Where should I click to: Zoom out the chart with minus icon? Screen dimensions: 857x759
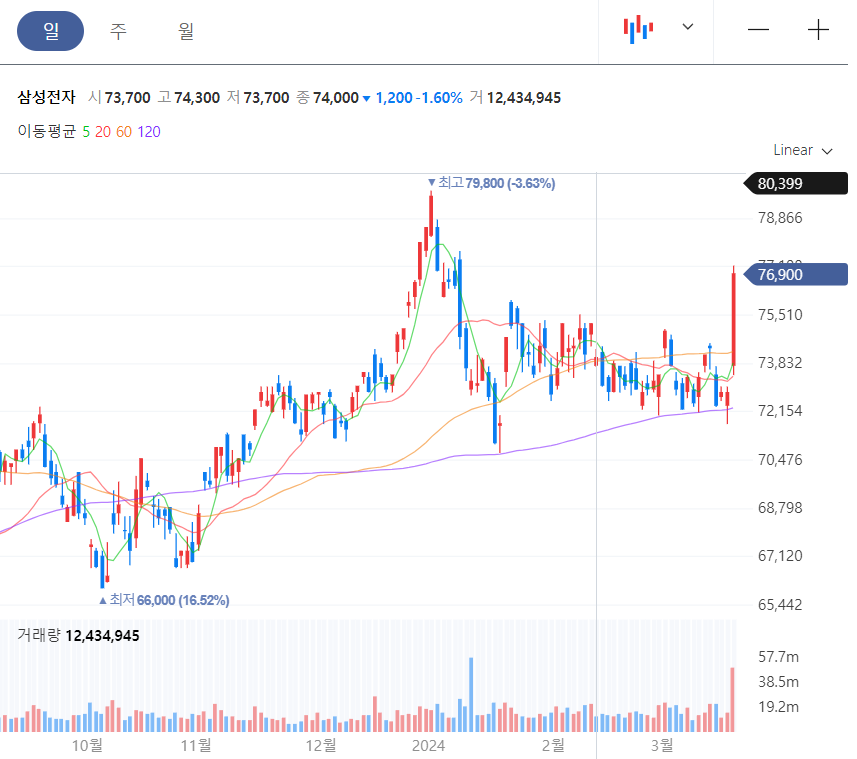click(758, 30)
